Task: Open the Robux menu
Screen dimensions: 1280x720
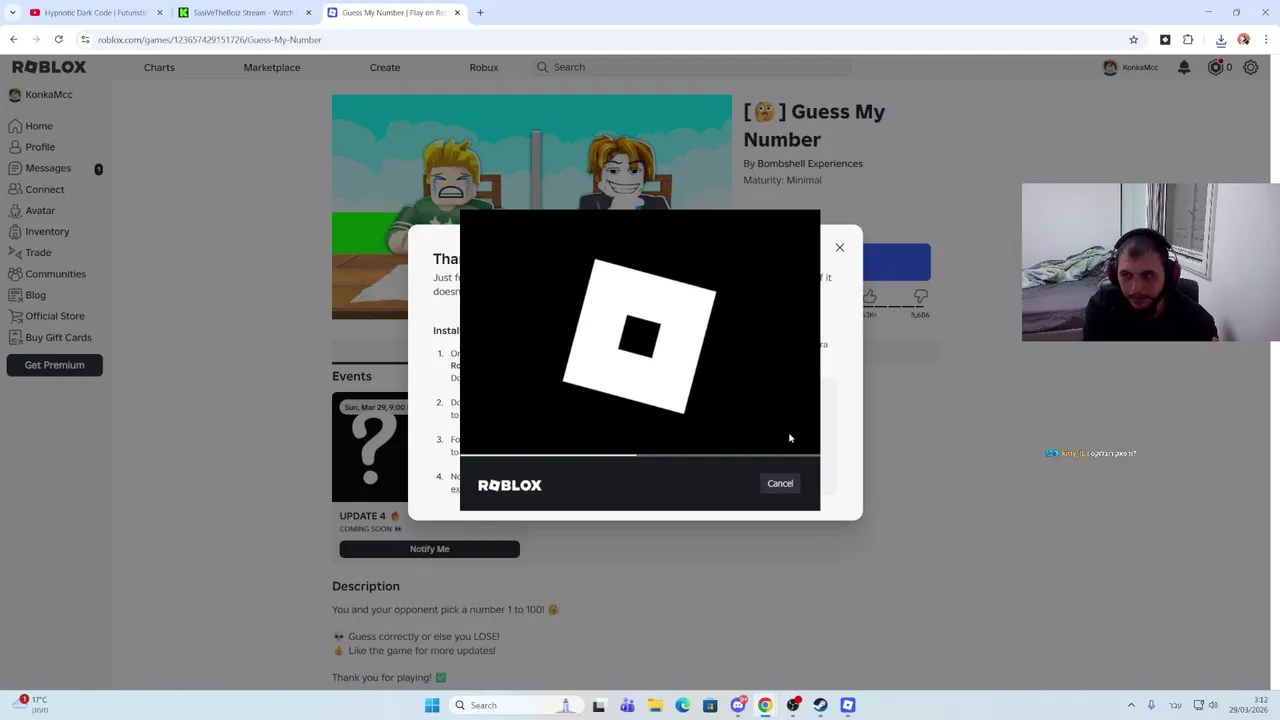Action: tap(484, 67)
